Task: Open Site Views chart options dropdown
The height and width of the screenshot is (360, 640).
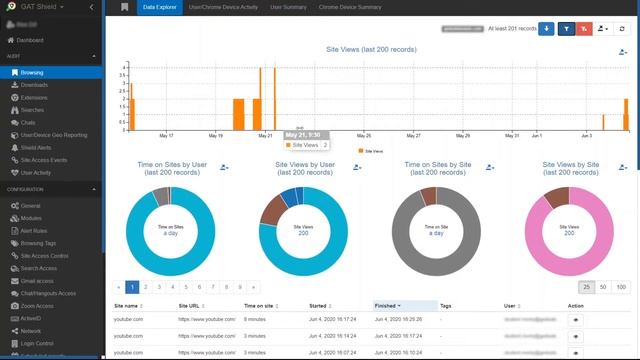Action: [623, 52]
